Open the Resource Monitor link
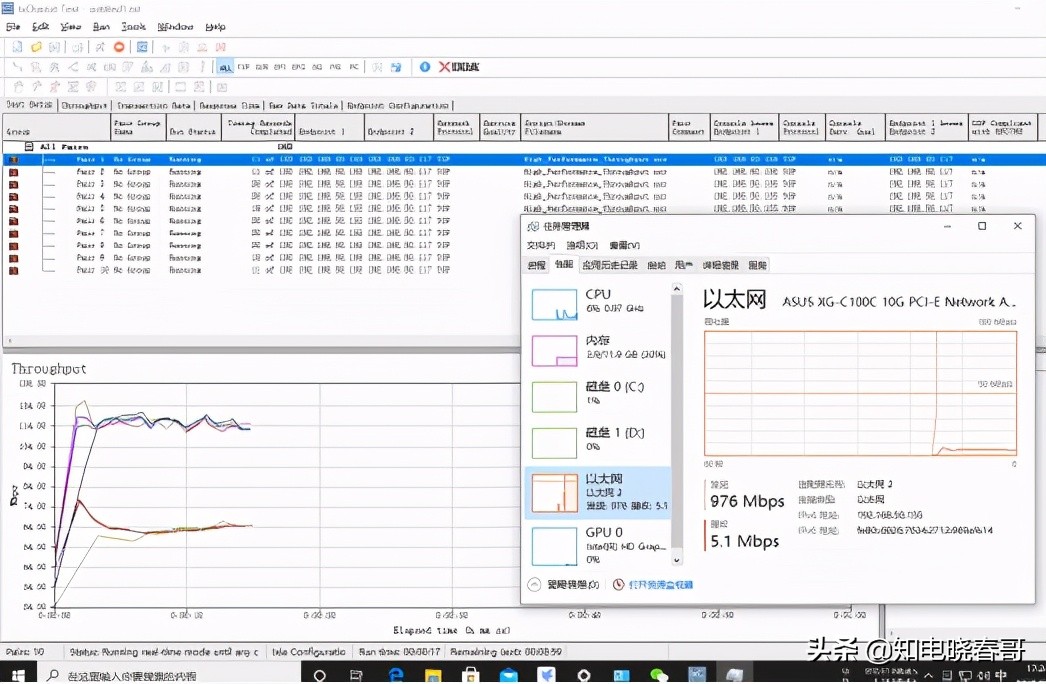This screenshot has height=684, width=1046. point(652,584)
